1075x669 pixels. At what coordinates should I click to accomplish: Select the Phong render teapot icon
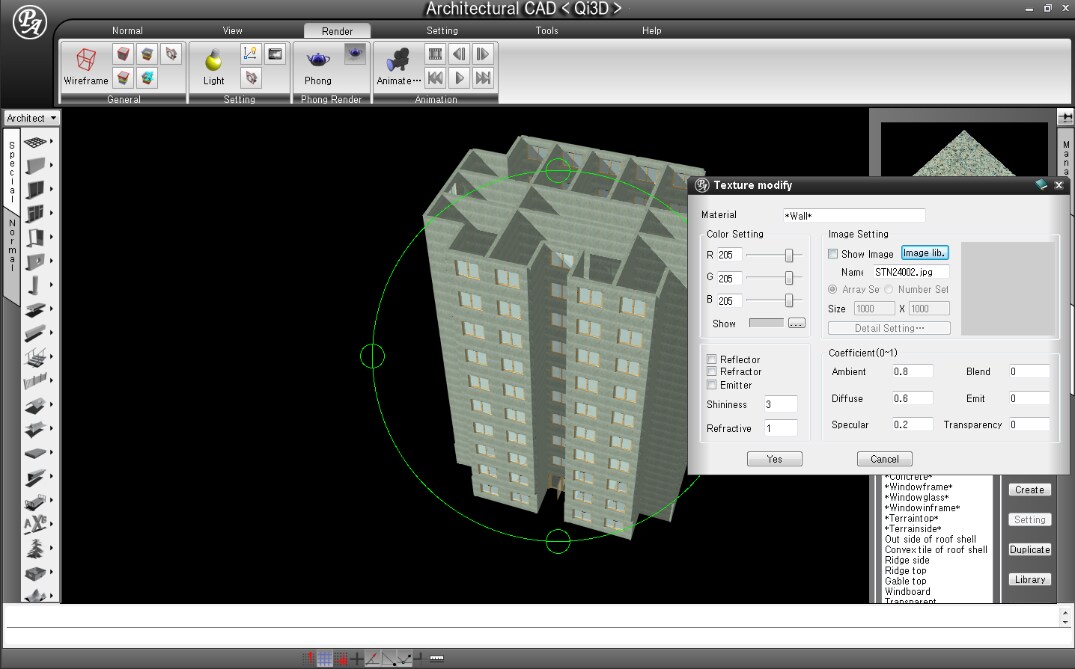click(316, 60)
